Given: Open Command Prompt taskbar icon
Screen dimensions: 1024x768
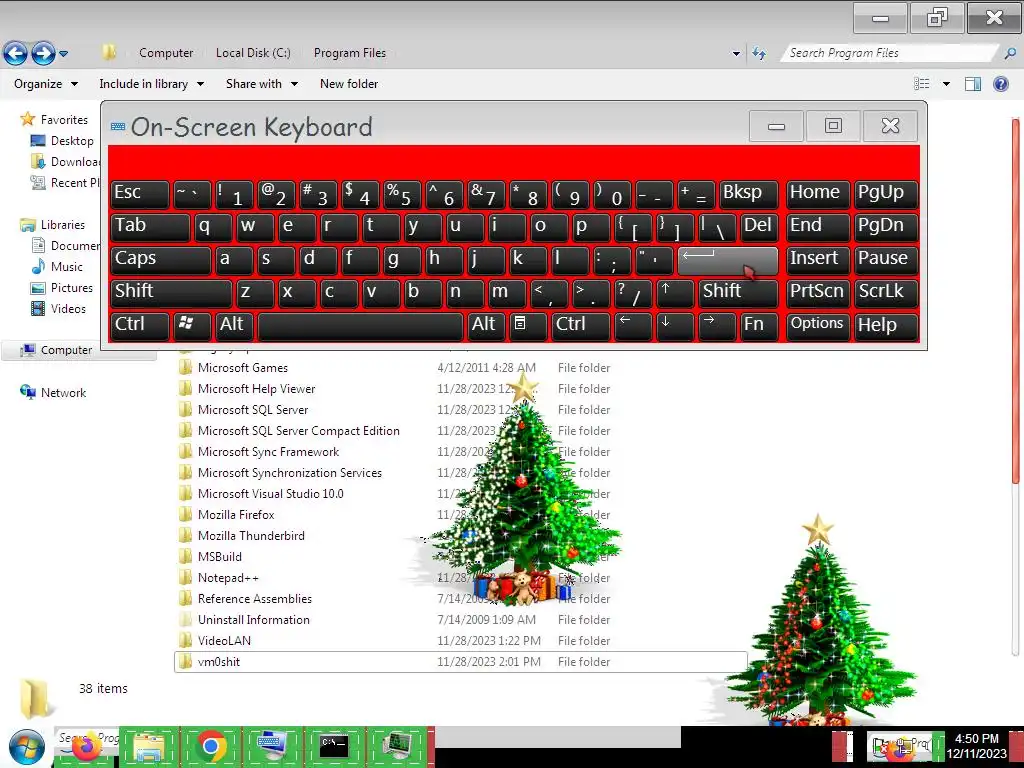Looking at the screenshot, I should point(334,746).
